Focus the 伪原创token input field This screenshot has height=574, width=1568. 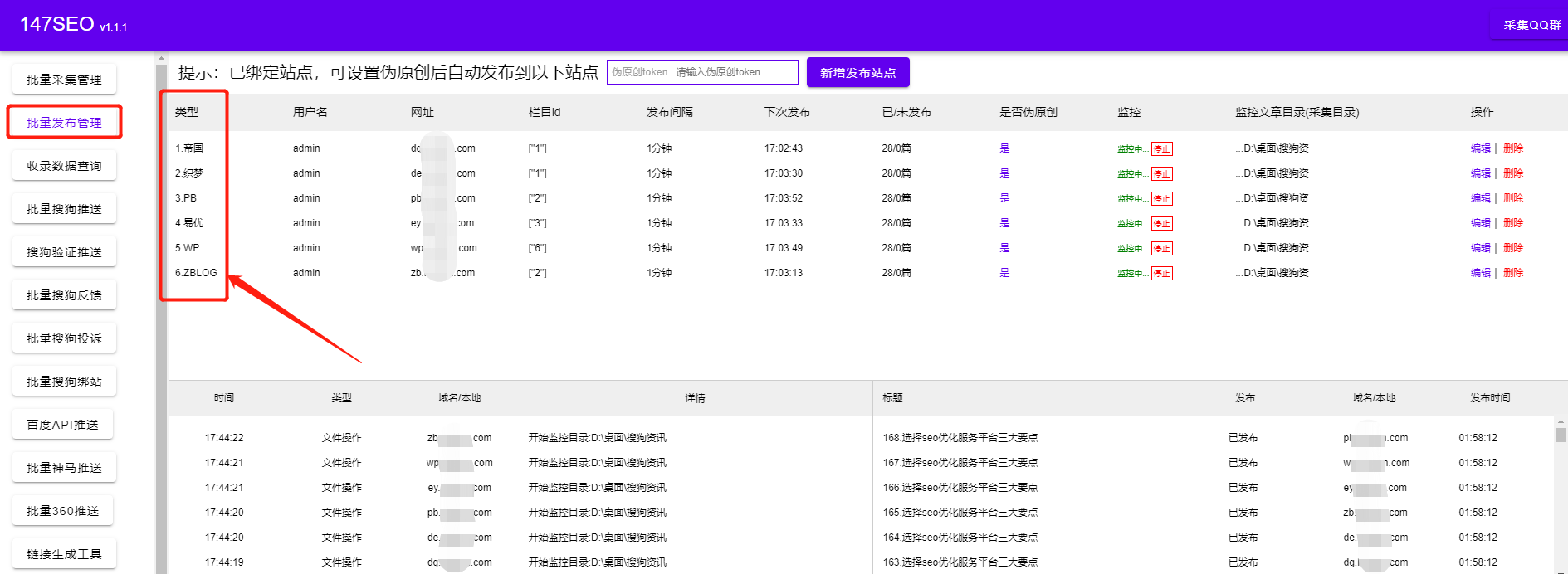coord(701,72)
